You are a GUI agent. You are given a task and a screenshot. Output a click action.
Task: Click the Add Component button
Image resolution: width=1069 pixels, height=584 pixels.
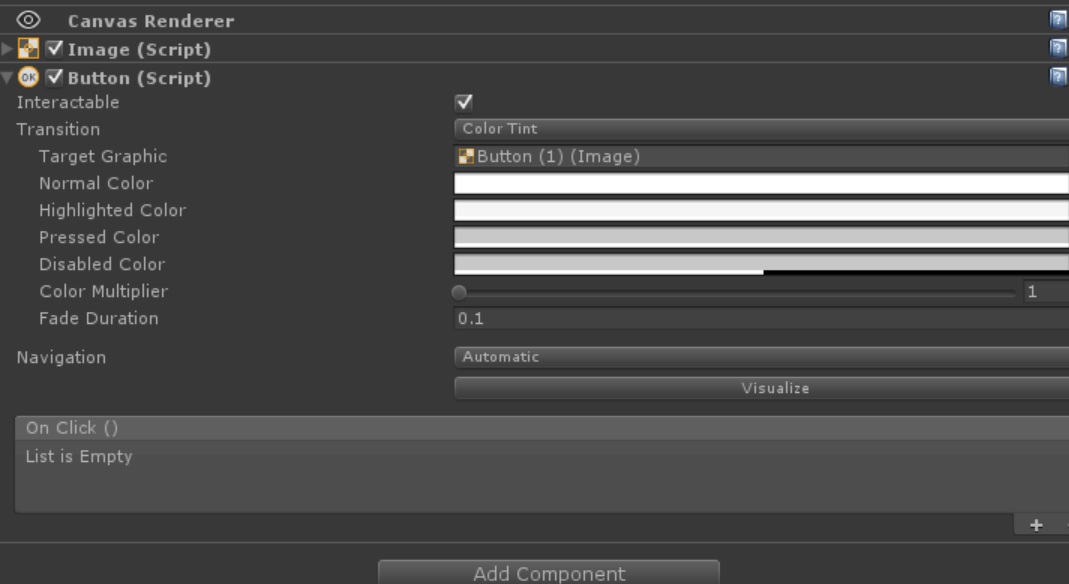coord(549,572)
